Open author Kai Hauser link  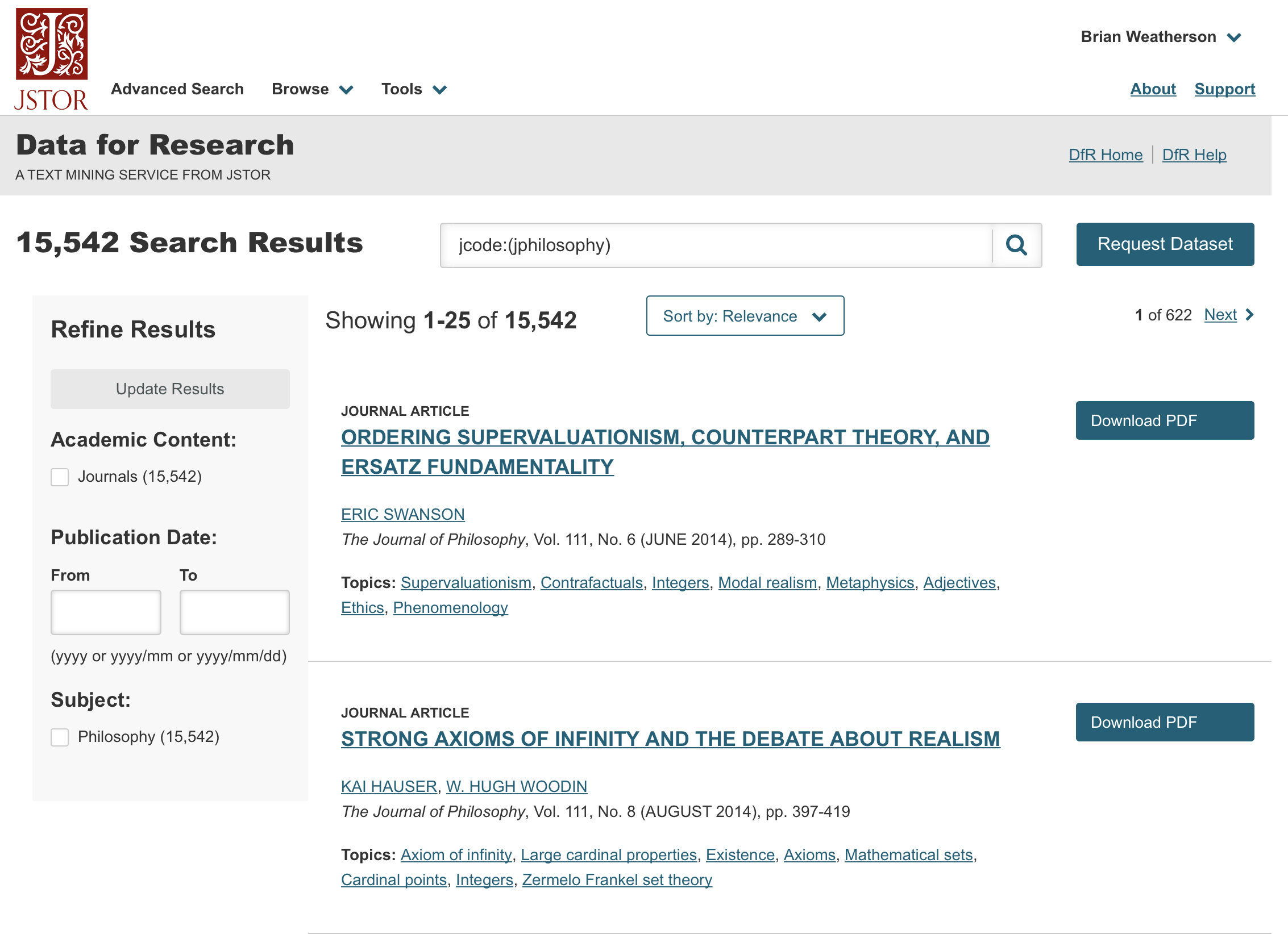click(389, 786)
